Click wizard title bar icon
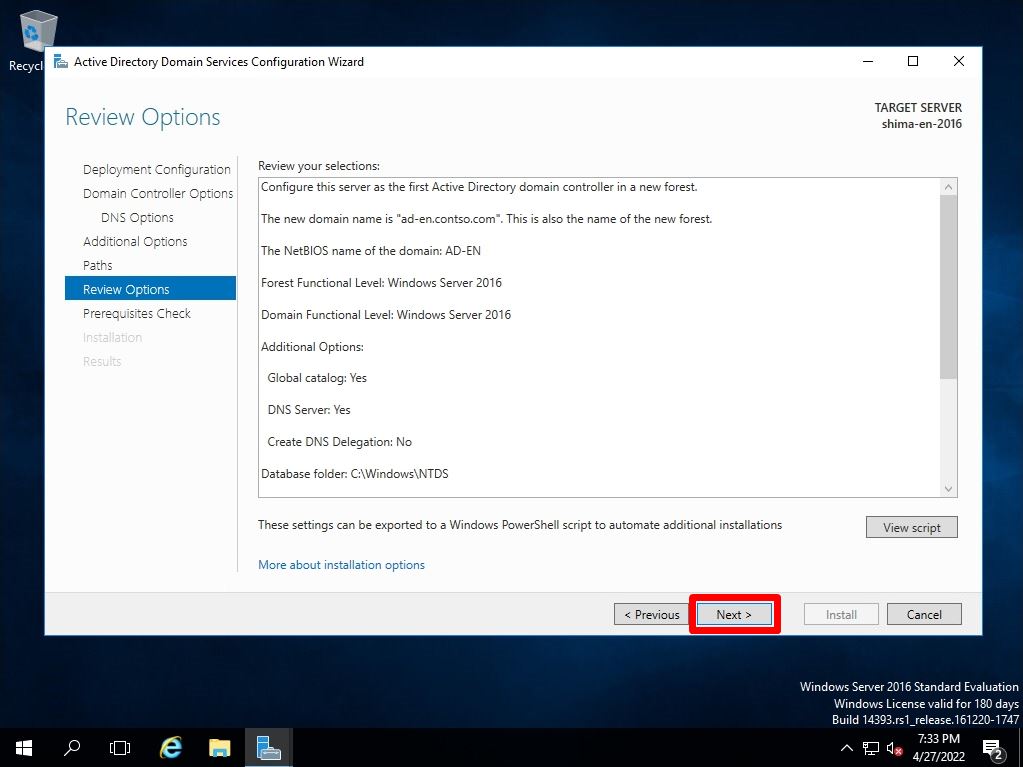Image resolution: width=1023 pixels, height=767 pixels. coord(61,61)
